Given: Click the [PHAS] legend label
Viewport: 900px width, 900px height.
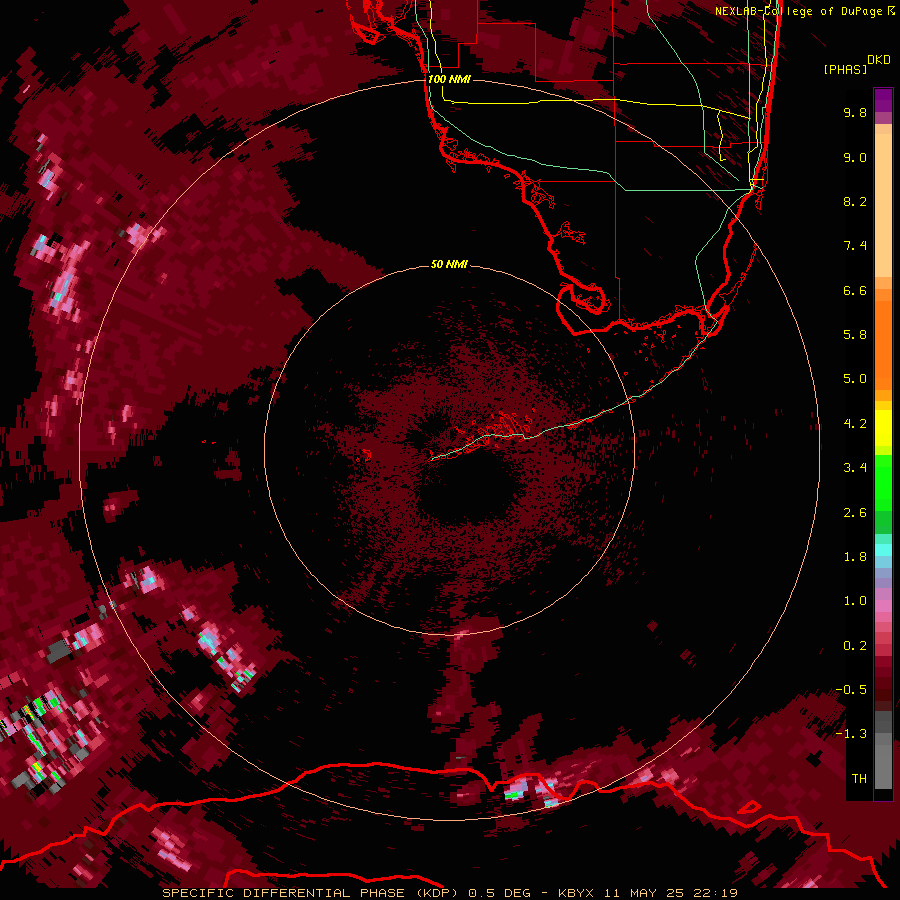Looking at the screenshot, I should click(845, 69).
